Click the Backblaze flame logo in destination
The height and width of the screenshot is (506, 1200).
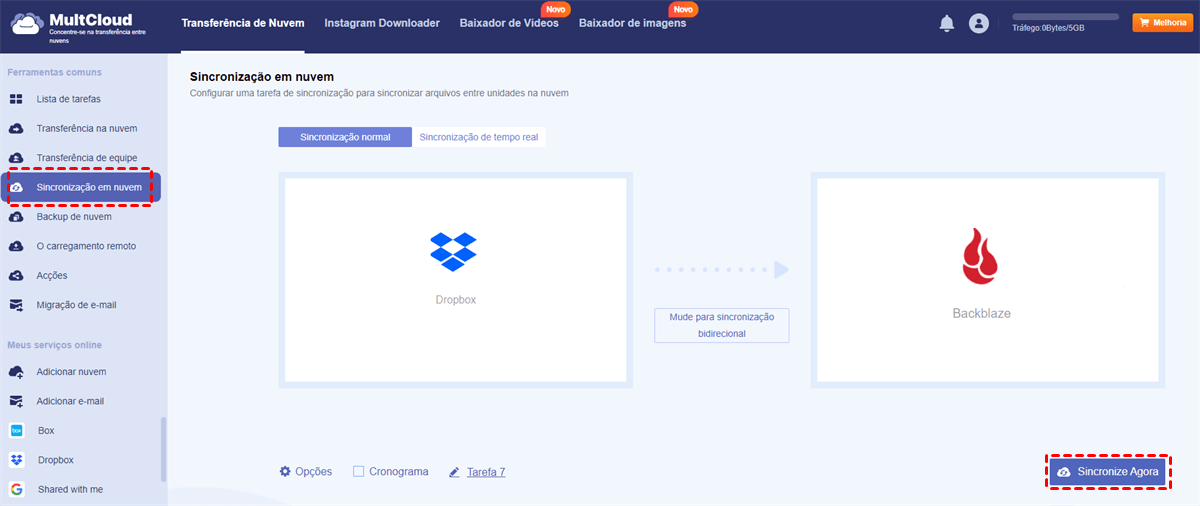981,256
